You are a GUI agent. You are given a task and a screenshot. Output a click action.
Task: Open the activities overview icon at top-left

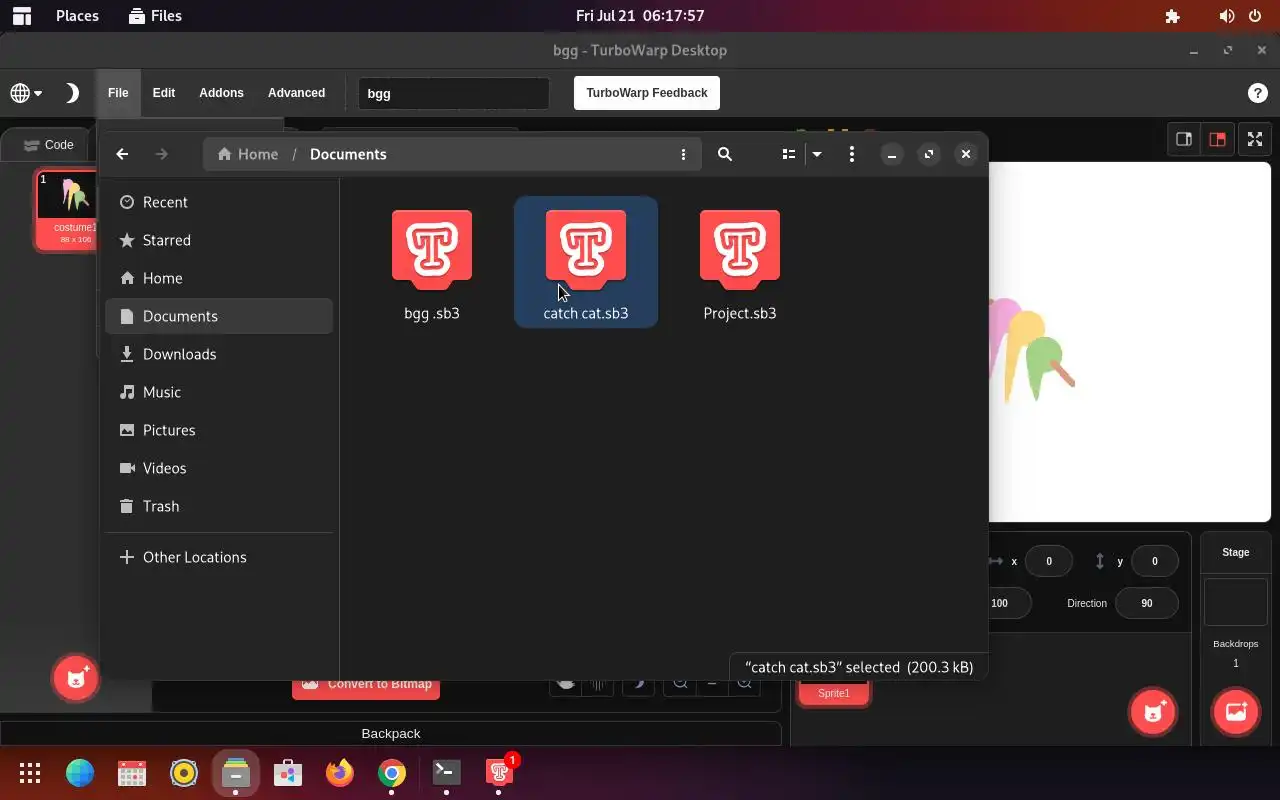tap(21, 16)
